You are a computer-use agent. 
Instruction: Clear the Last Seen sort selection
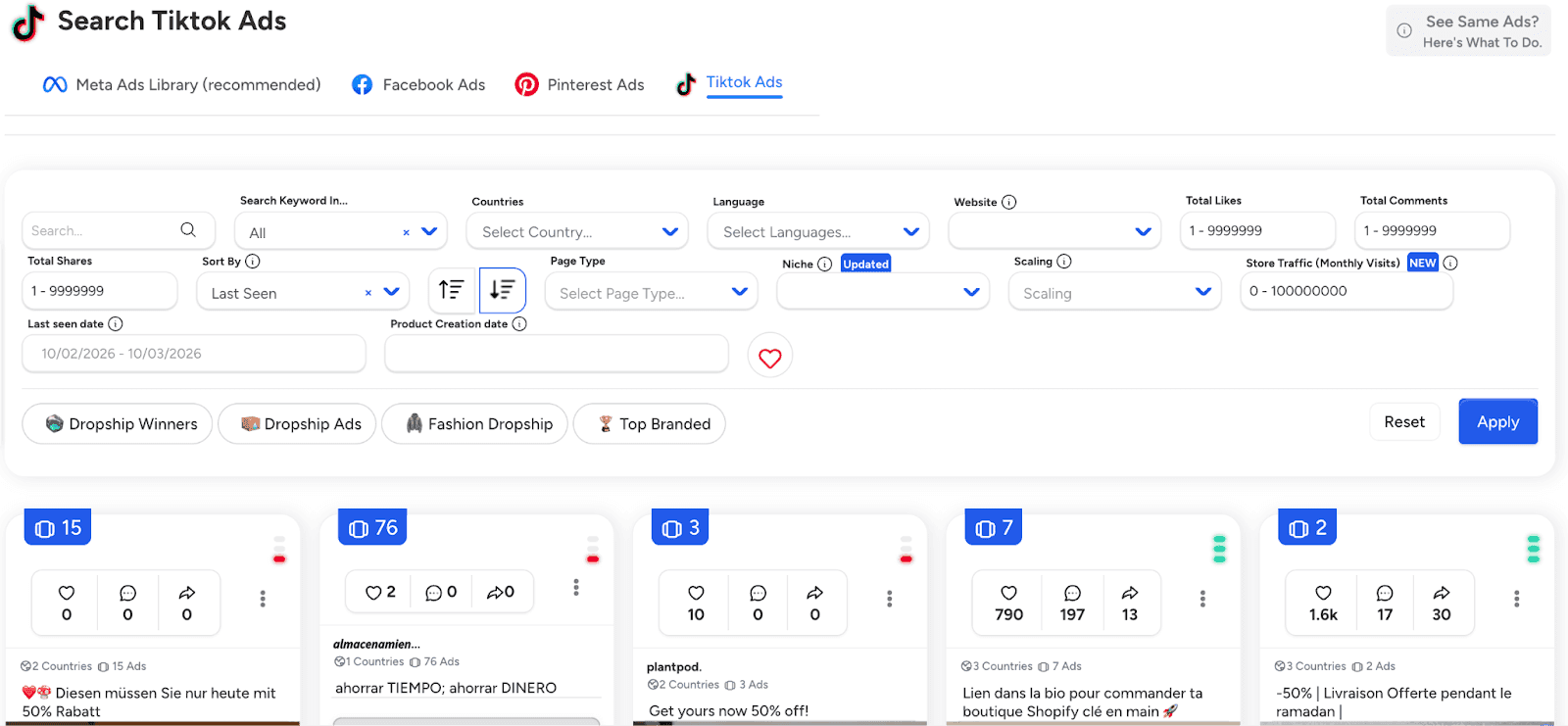368,293
